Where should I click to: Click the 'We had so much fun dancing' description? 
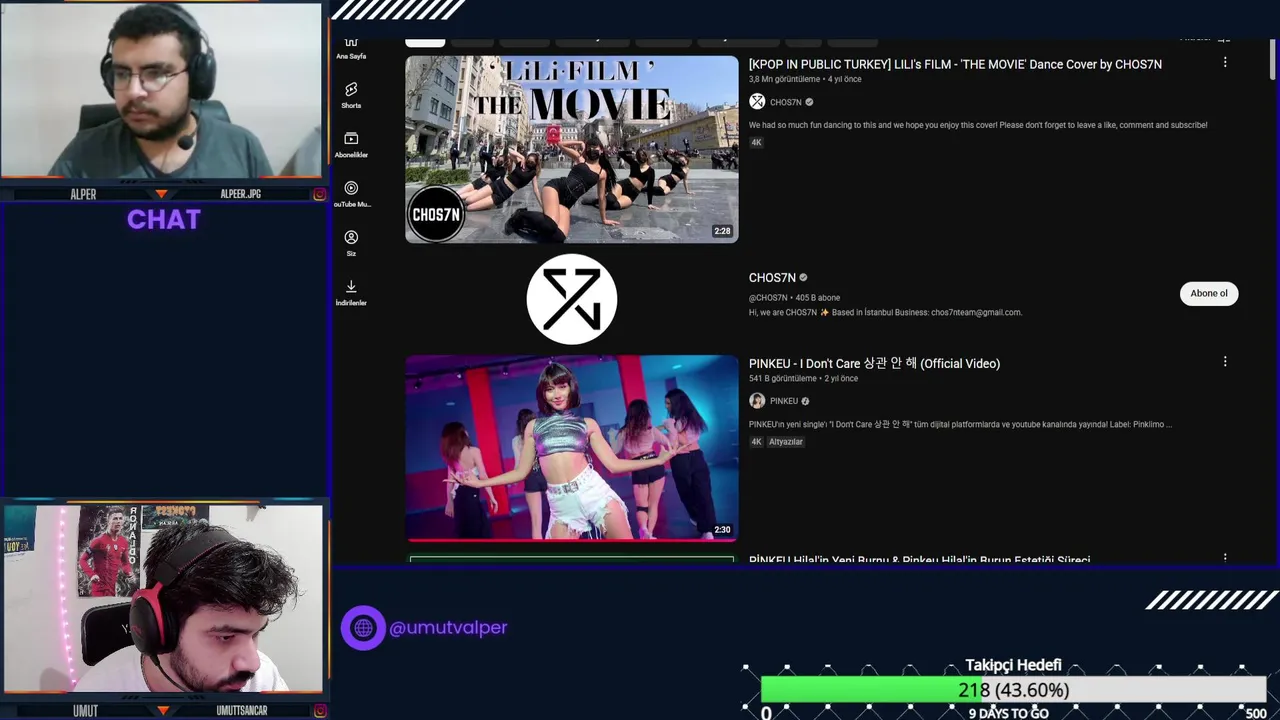coord(978,125)
